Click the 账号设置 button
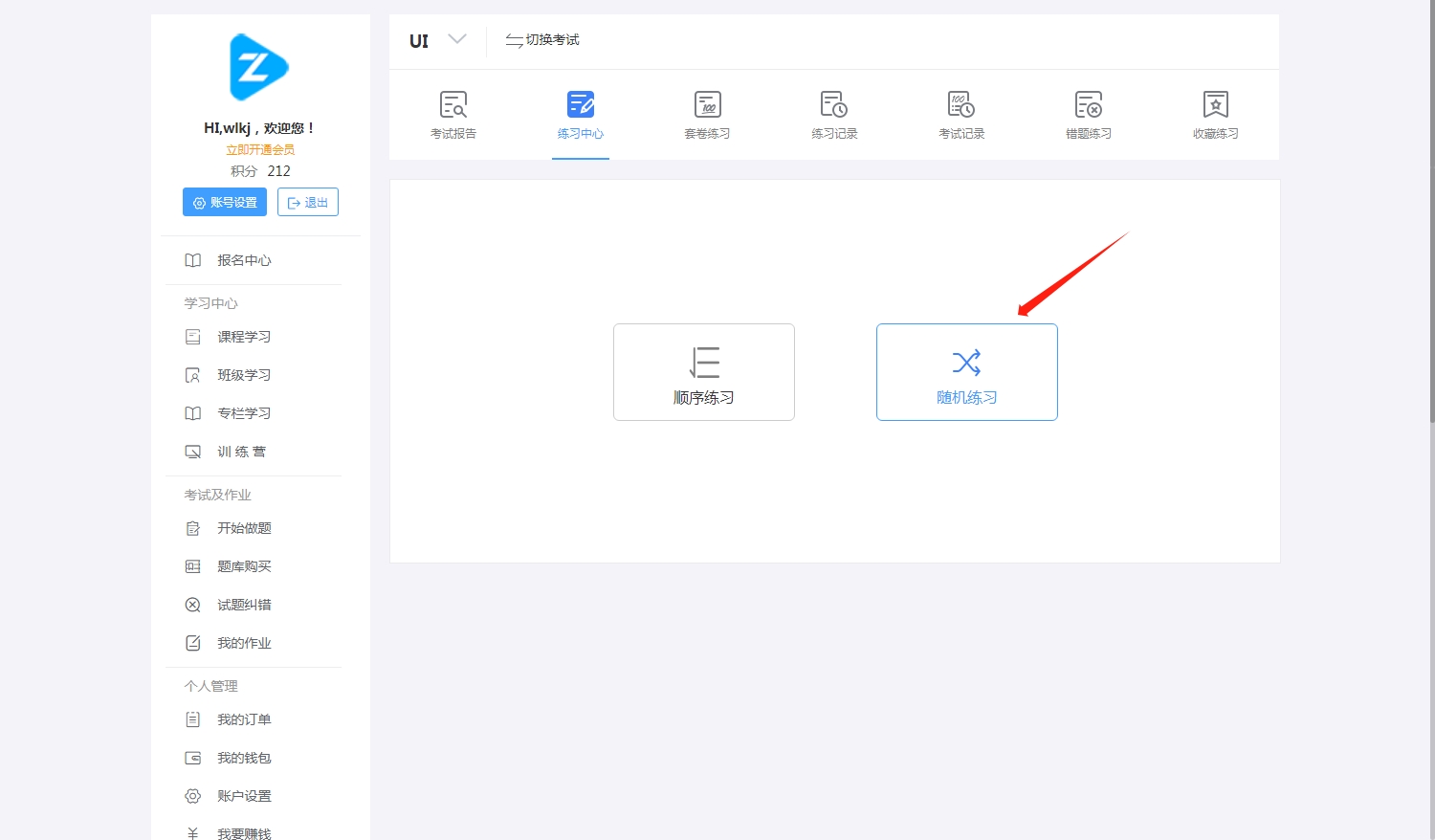This screenshot has height=840, width=1435. (225, 202)
